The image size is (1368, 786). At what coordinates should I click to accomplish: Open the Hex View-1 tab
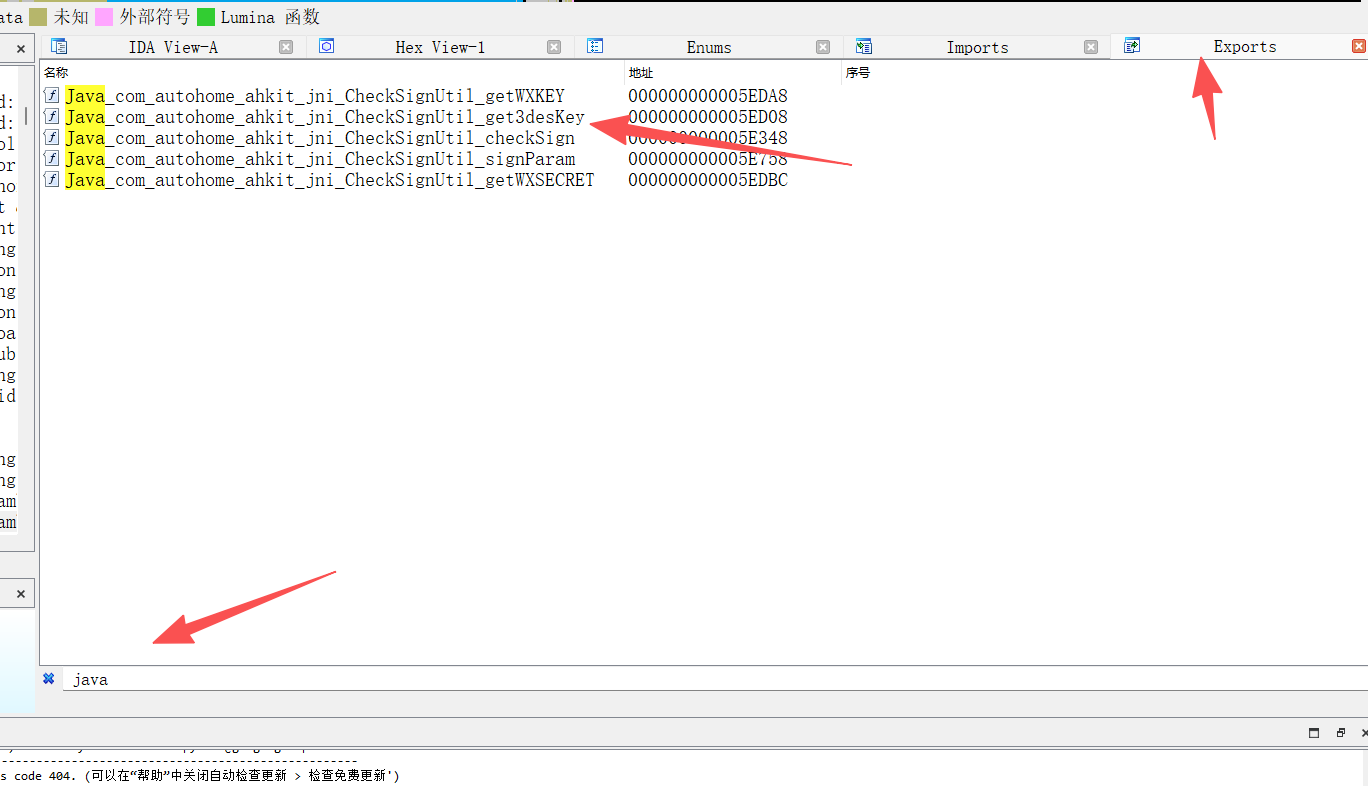[x=440, y=47]
